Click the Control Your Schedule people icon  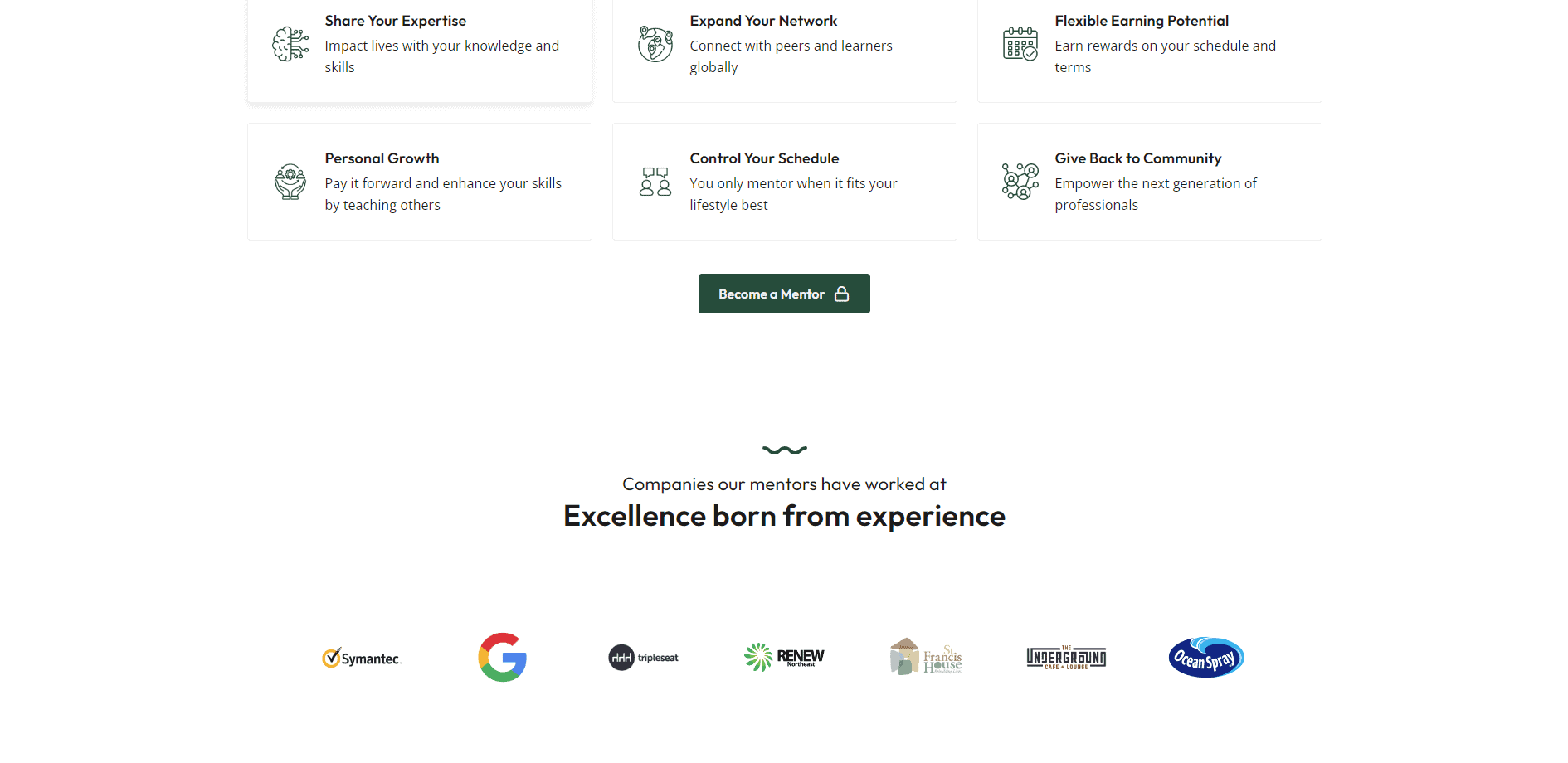pos(655,182)
